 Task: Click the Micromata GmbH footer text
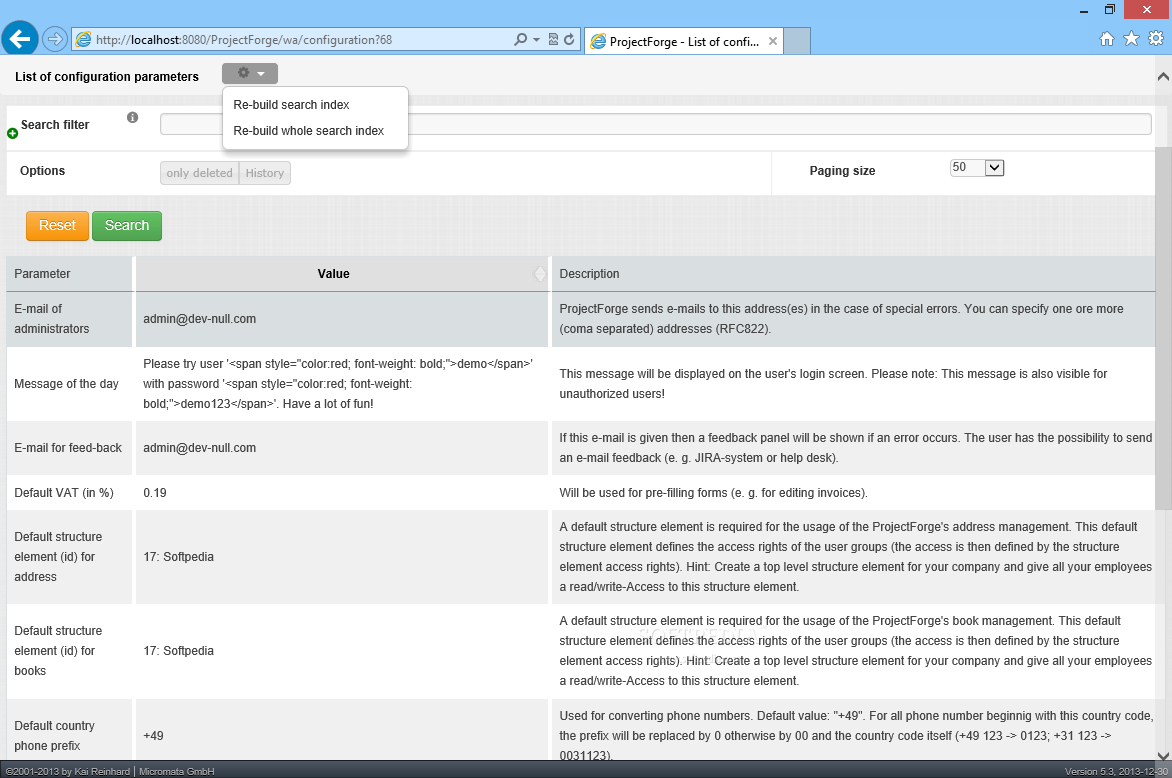coord(176,771)
